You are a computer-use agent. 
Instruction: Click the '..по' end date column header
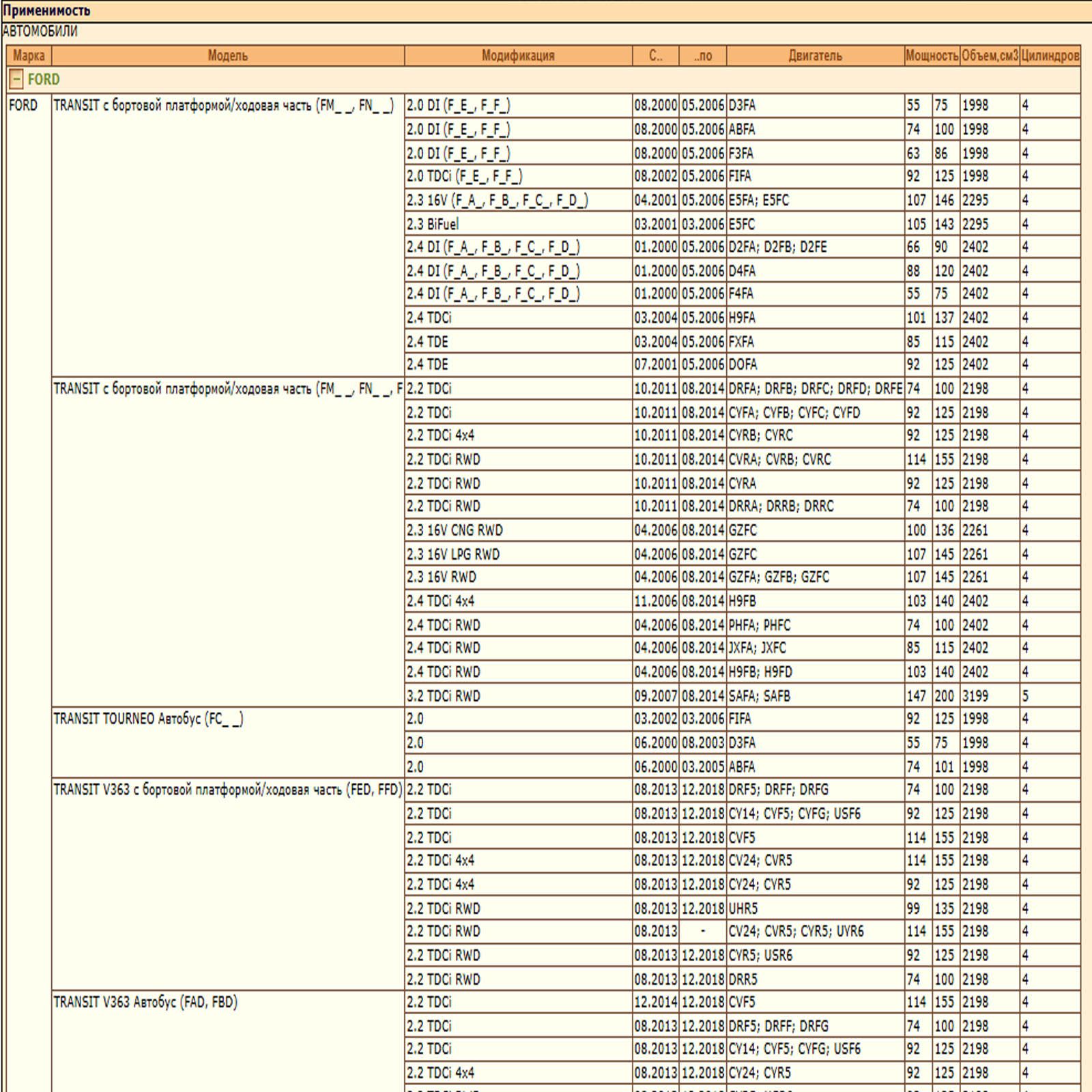pyautogui.click(x=702, y=56)
